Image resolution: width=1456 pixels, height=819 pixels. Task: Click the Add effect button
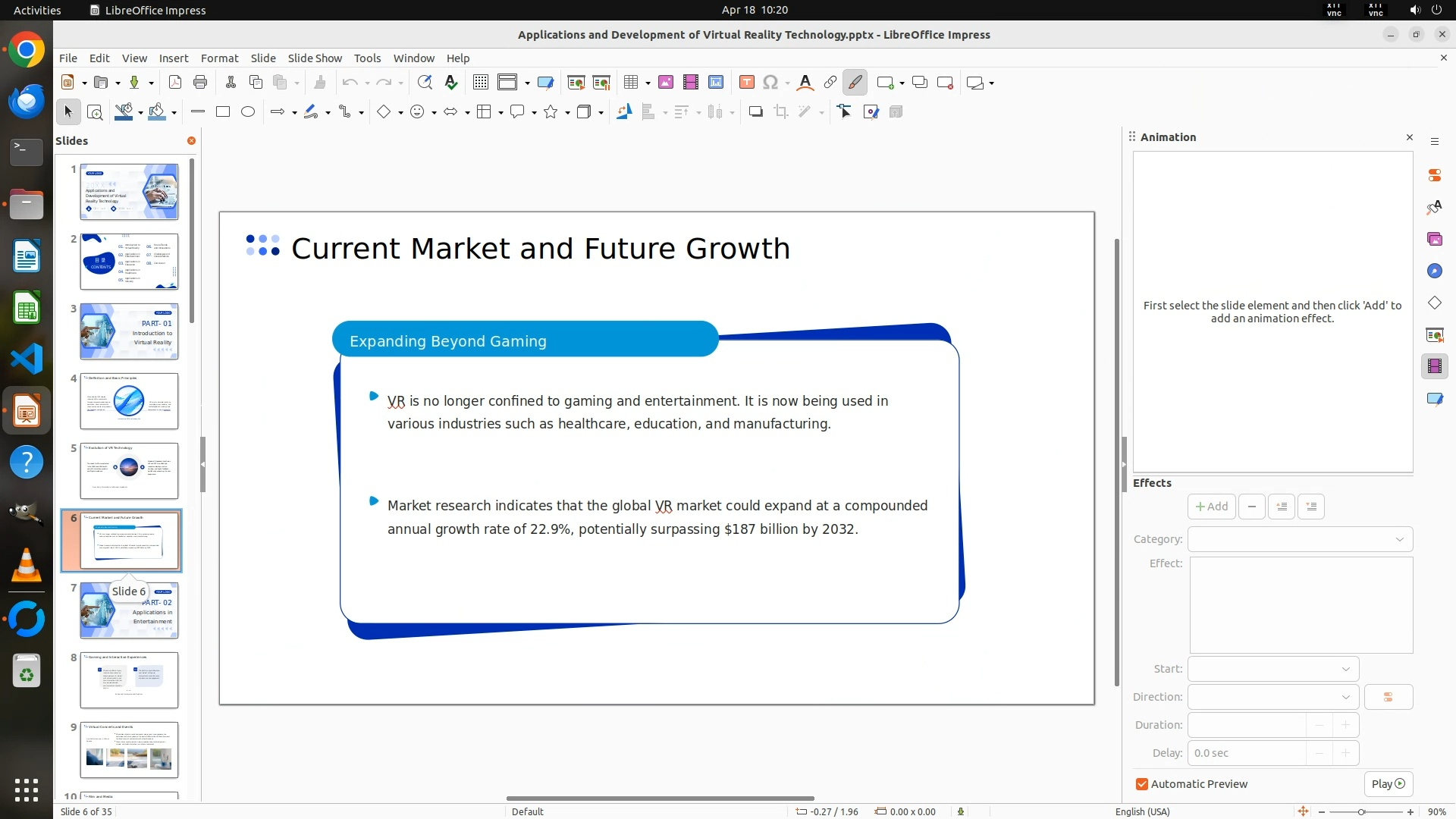coord(1211,507)
